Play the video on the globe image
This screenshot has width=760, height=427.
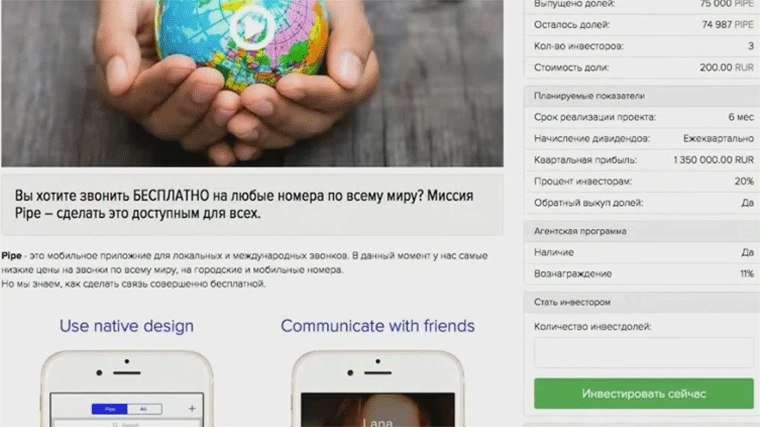252,27
